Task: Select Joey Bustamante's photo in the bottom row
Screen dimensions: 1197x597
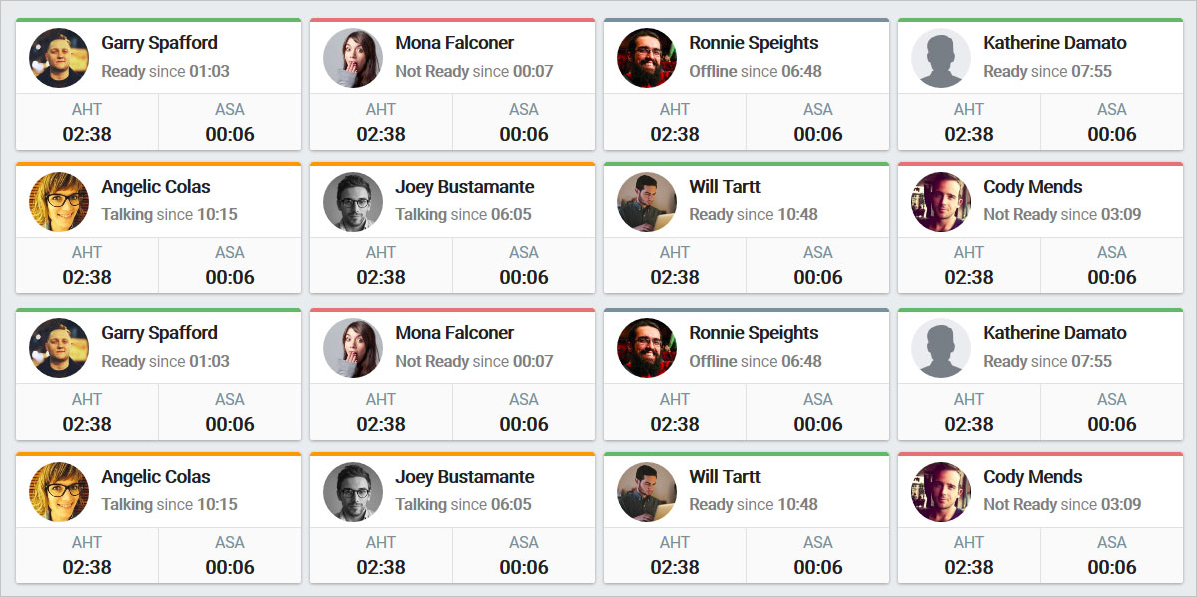Action: [x=353, y=492]
